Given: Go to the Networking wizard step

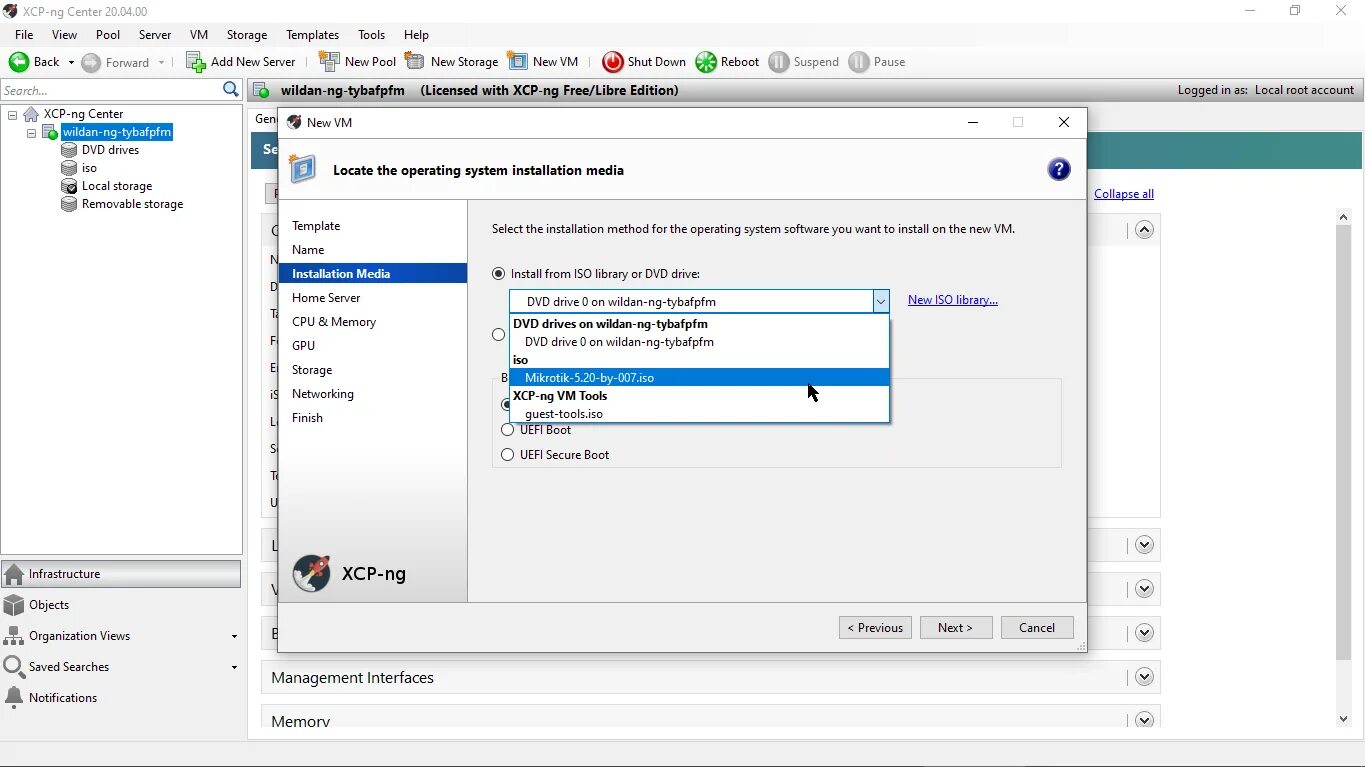Looking at the screenshot, I should pyautogui.click(x=323, y=394).
